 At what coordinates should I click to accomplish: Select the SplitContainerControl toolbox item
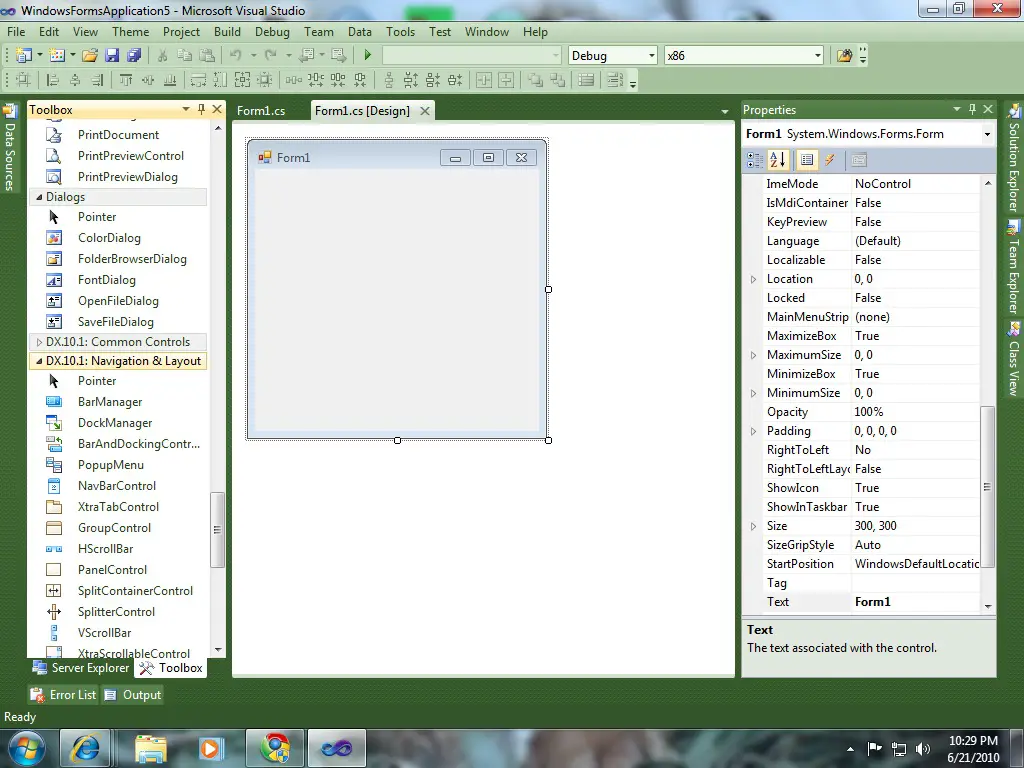click(135, 591)
